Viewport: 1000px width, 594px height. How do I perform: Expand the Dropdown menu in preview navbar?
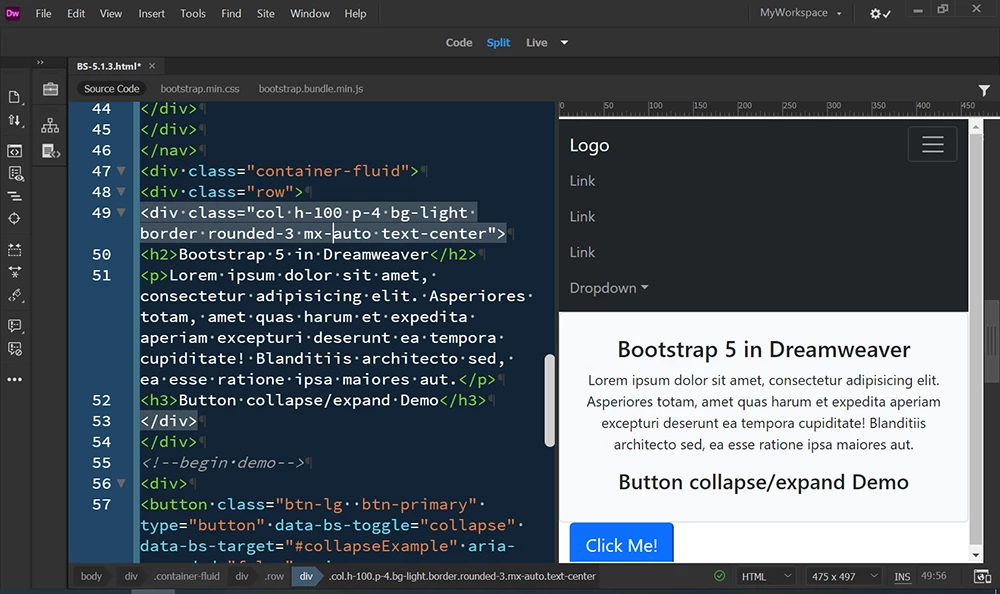pos(609,288)
